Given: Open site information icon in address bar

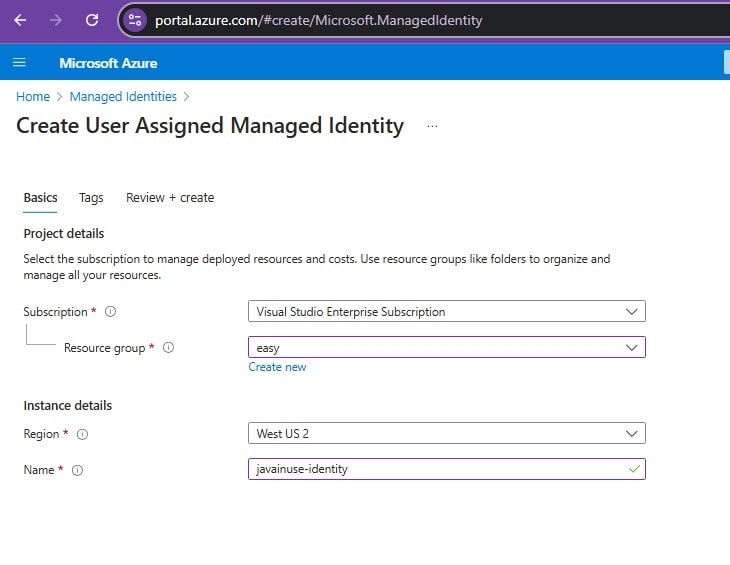Looking at the screenshot, I should 135,20.
